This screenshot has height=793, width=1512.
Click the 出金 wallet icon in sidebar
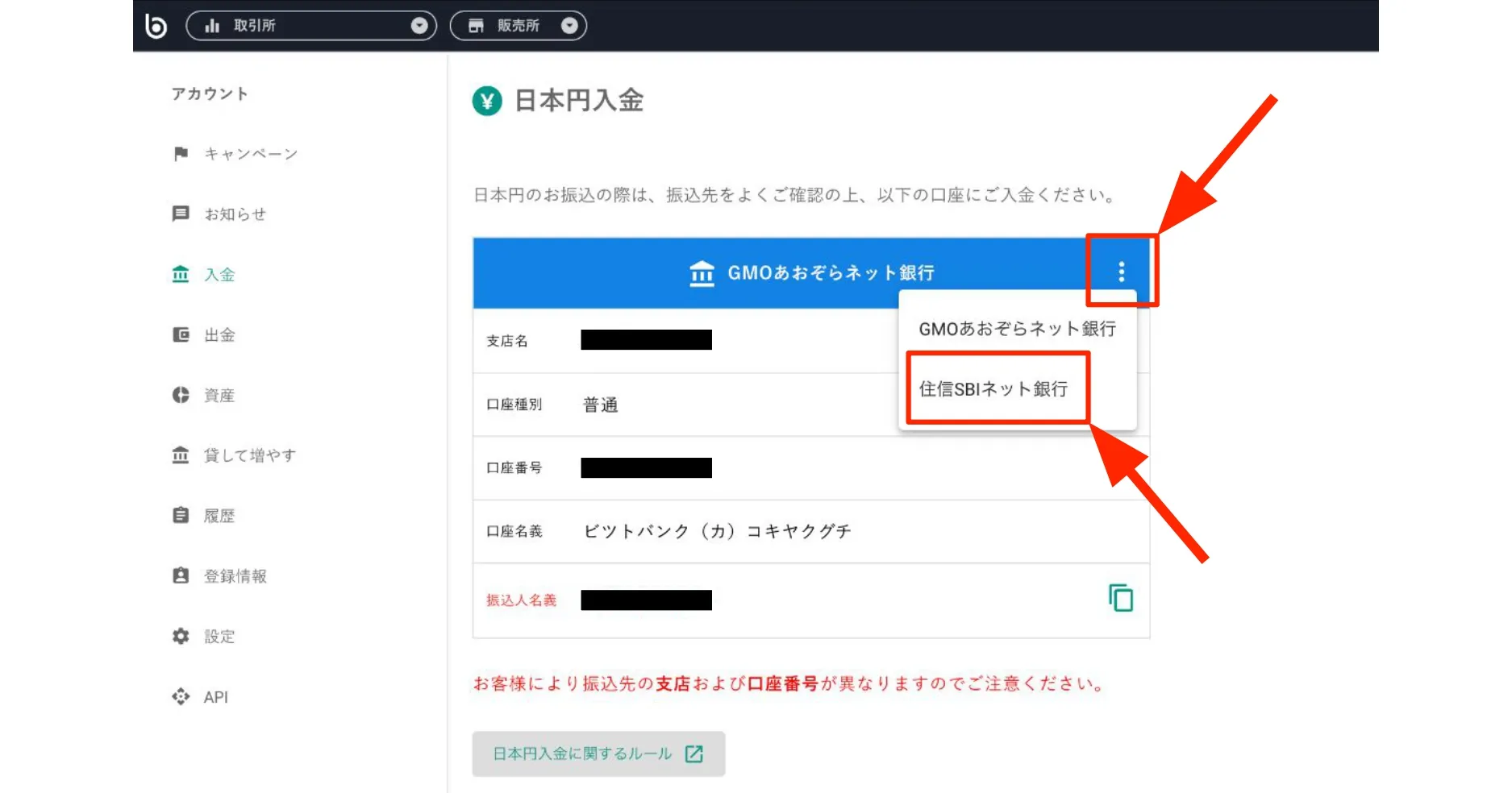(181, 334)
